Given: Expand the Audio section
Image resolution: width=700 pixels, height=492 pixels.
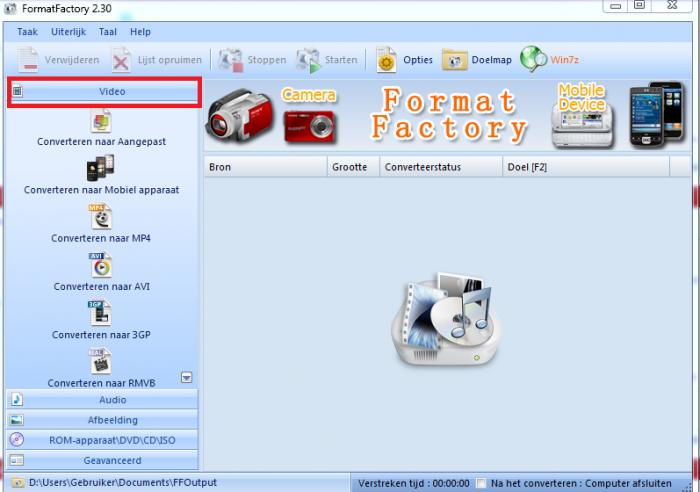Looking at the screenshot, I should click(102, 400).
